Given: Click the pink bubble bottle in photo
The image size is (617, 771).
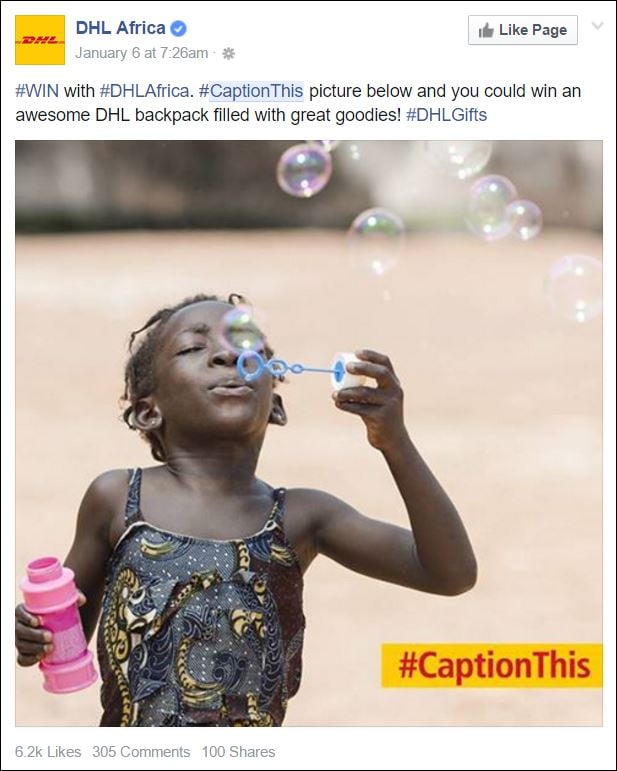Looking at the screenshot, I should point(58,624).
